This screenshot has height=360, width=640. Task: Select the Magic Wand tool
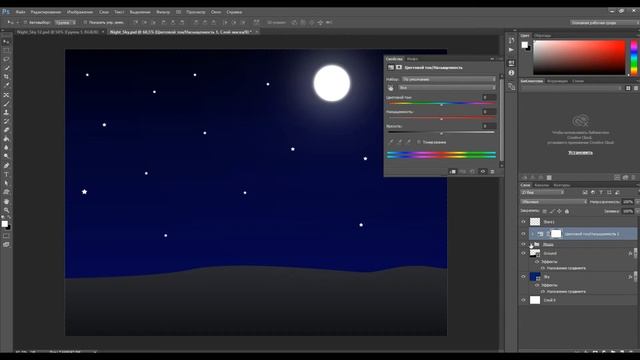6,68
